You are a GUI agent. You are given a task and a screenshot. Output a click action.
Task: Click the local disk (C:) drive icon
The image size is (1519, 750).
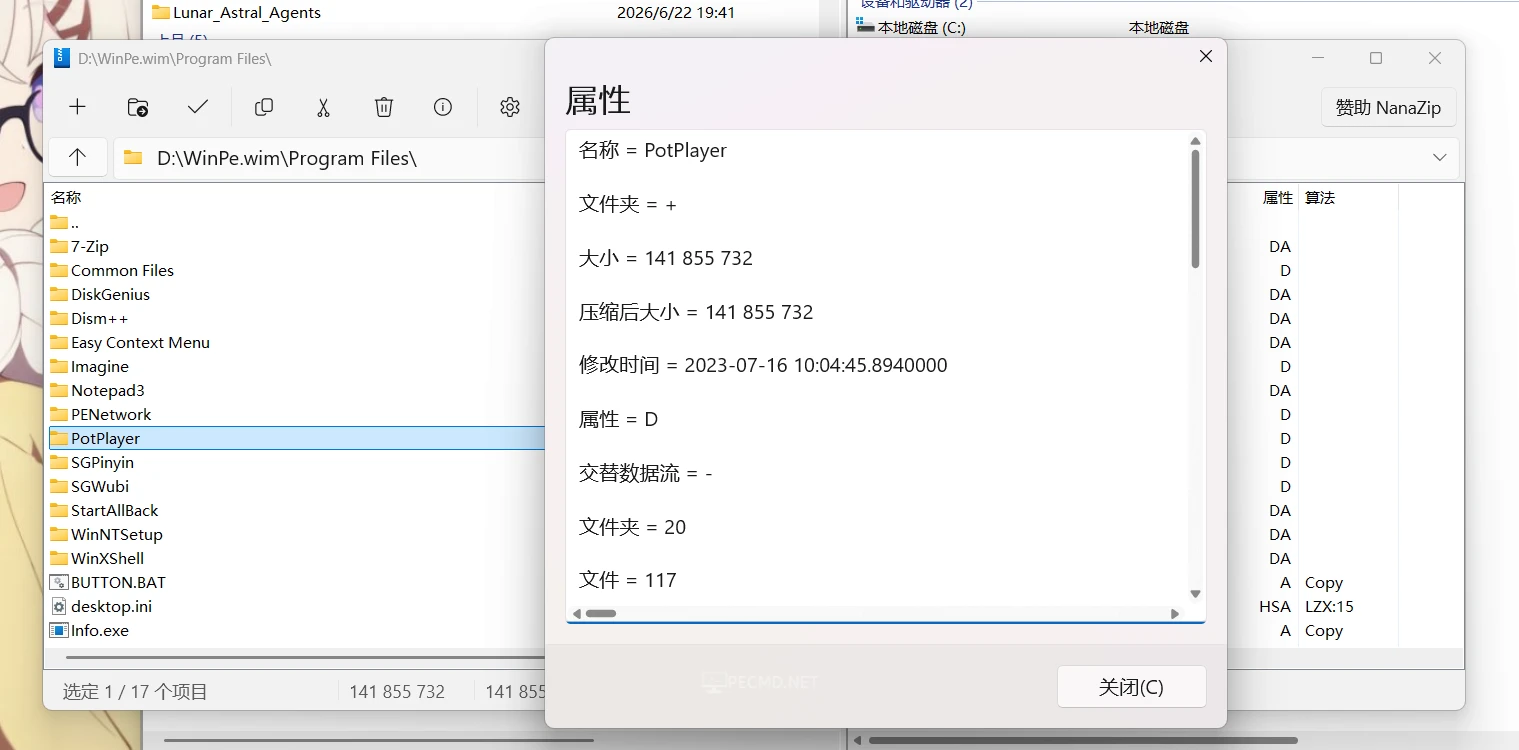tap(866, 27)
